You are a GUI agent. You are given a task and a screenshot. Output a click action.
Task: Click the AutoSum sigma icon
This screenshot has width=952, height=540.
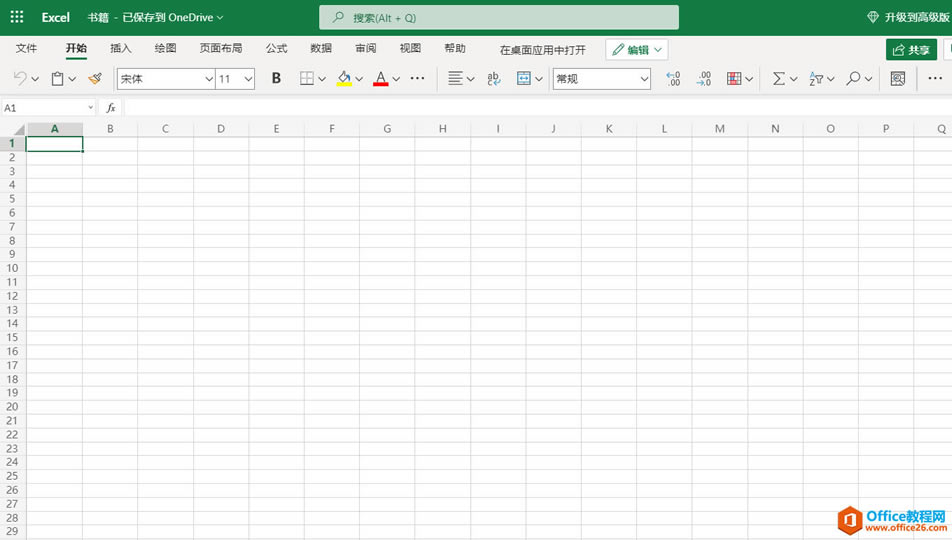778,78
